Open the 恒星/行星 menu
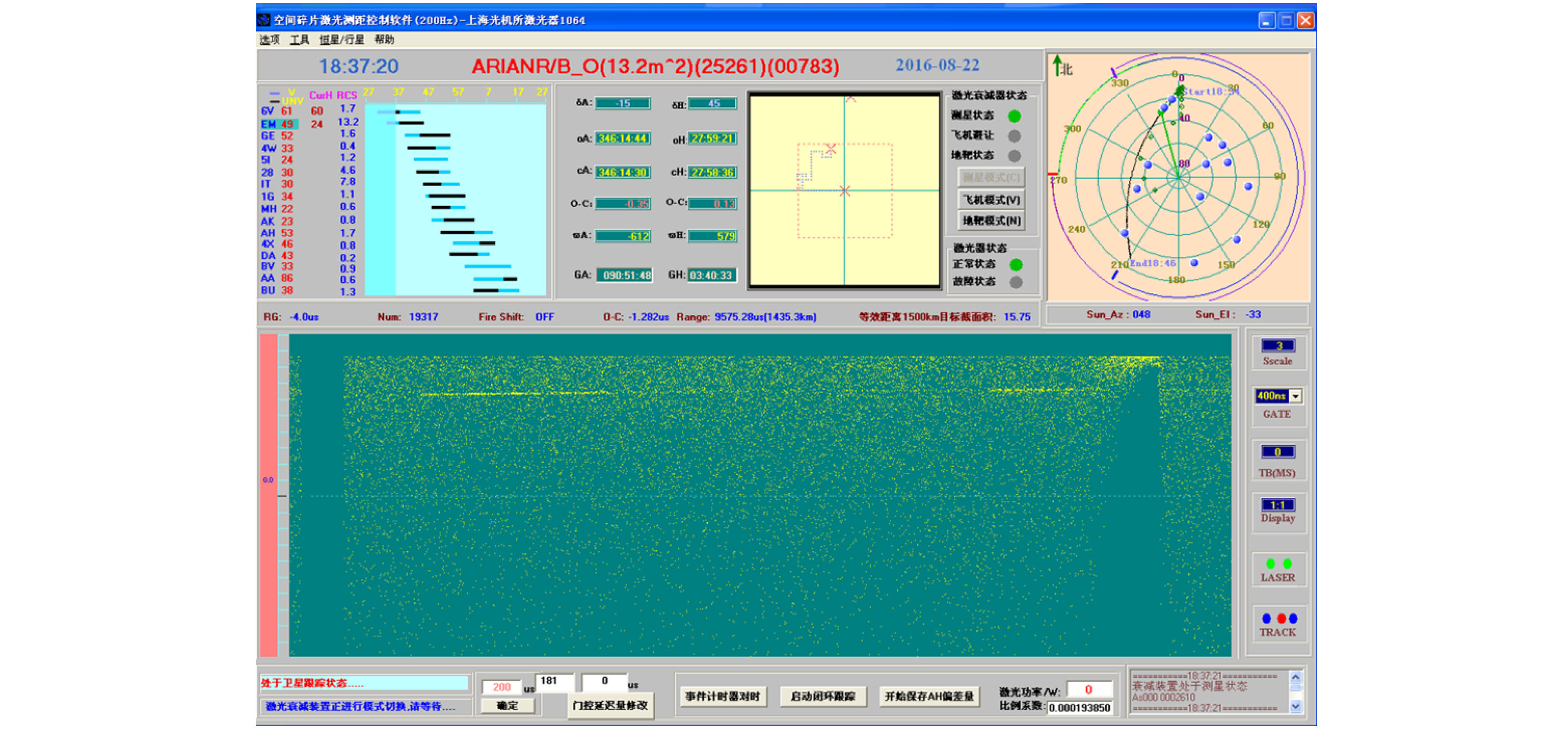Viewport: 1568px width, 729px height. pos(342,39)
